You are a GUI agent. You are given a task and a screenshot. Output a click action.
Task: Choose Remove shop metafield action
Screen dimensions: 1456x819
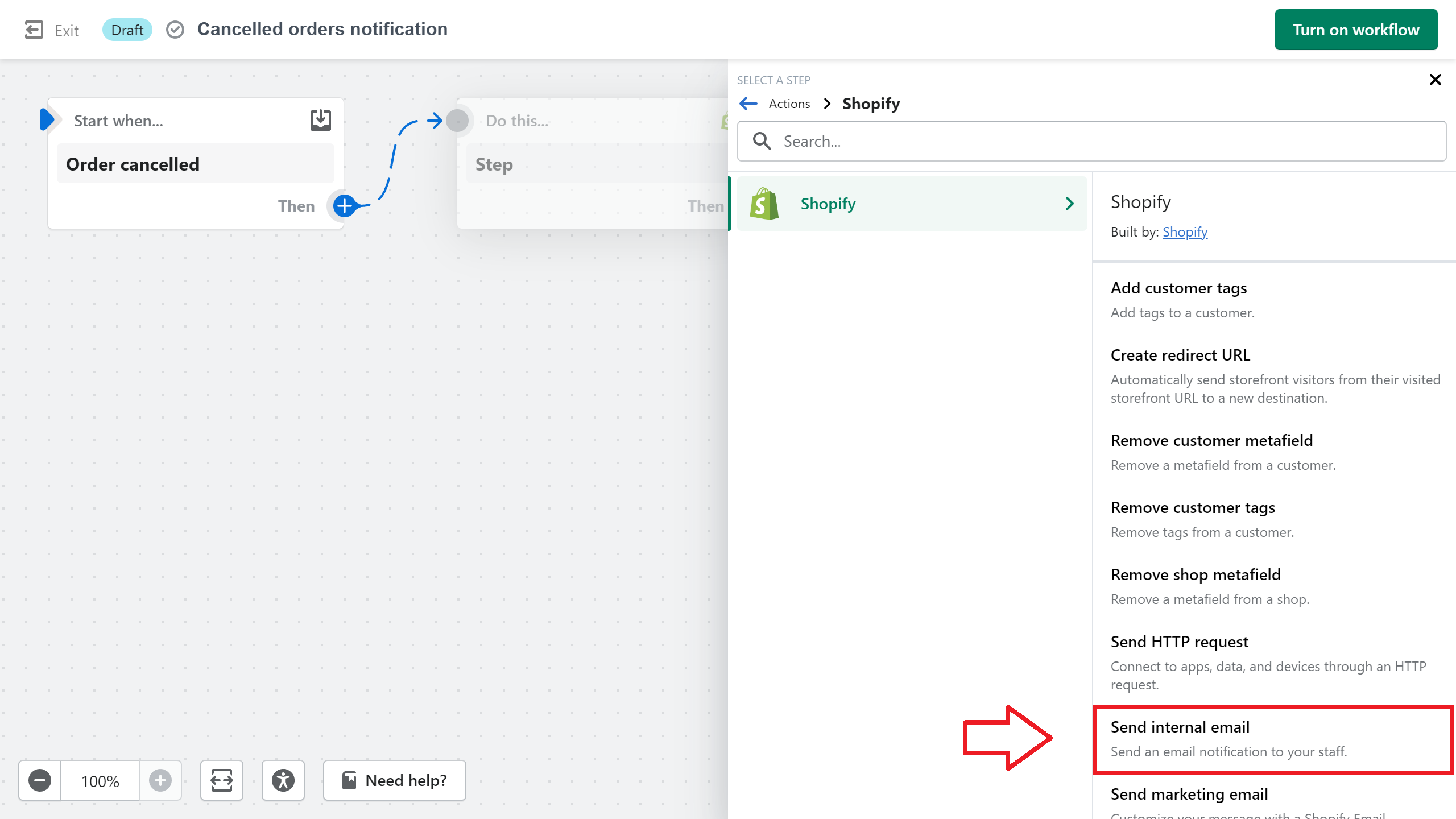point(1273,586)
